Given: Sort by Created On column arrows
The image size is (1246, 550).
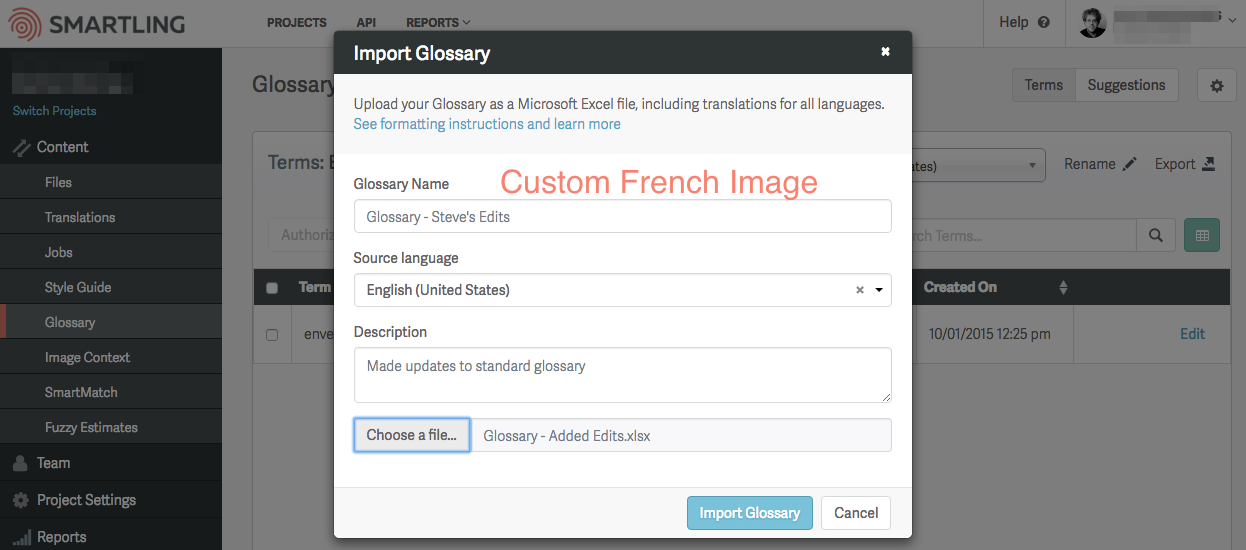Looking at the screenshot, I should click(1063, 287).
